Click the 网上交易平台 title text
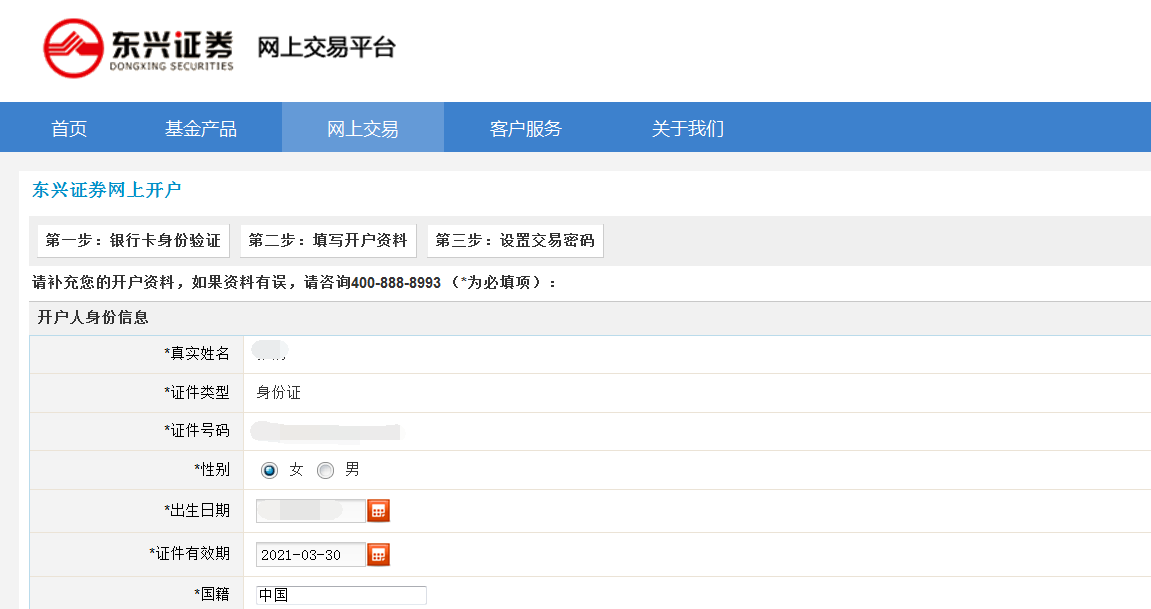 pyautogui.click(x=327, y=48)
